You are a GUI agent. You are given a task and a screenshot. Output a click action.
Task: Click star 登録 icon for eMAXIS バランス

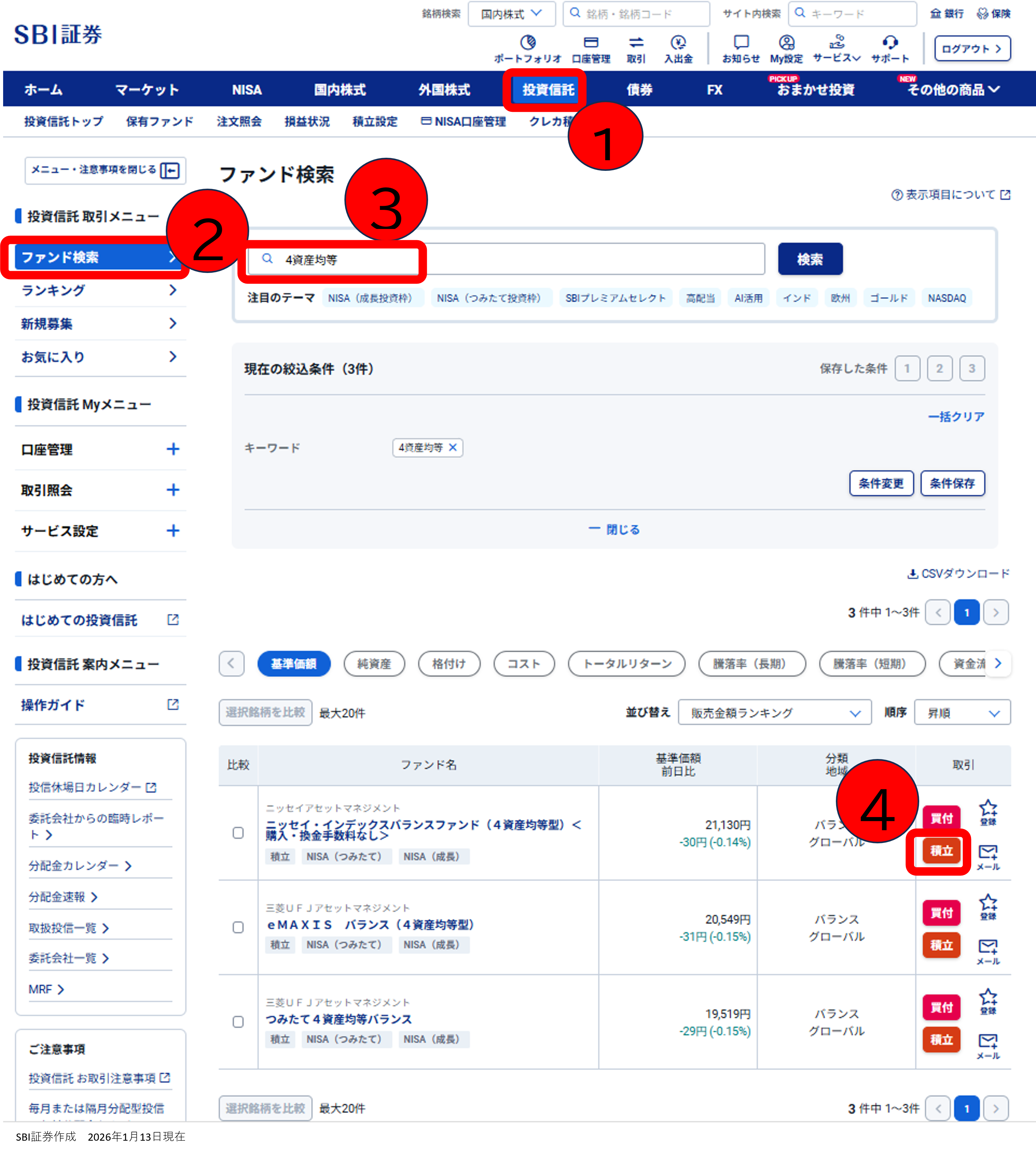(988, 905)
